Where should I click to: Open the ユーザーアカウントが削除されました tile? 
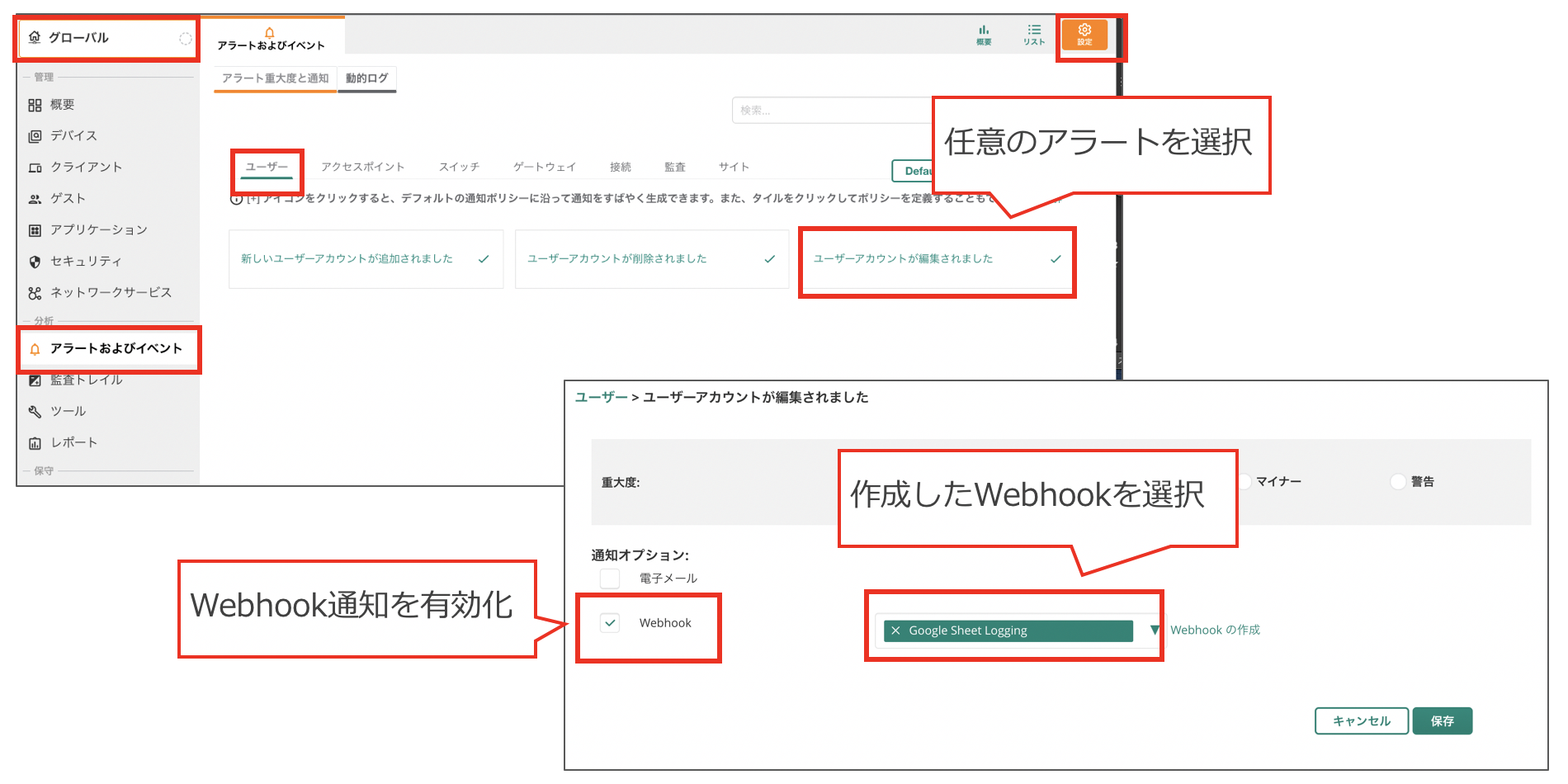pyautogui.click(x=652, y=259)
